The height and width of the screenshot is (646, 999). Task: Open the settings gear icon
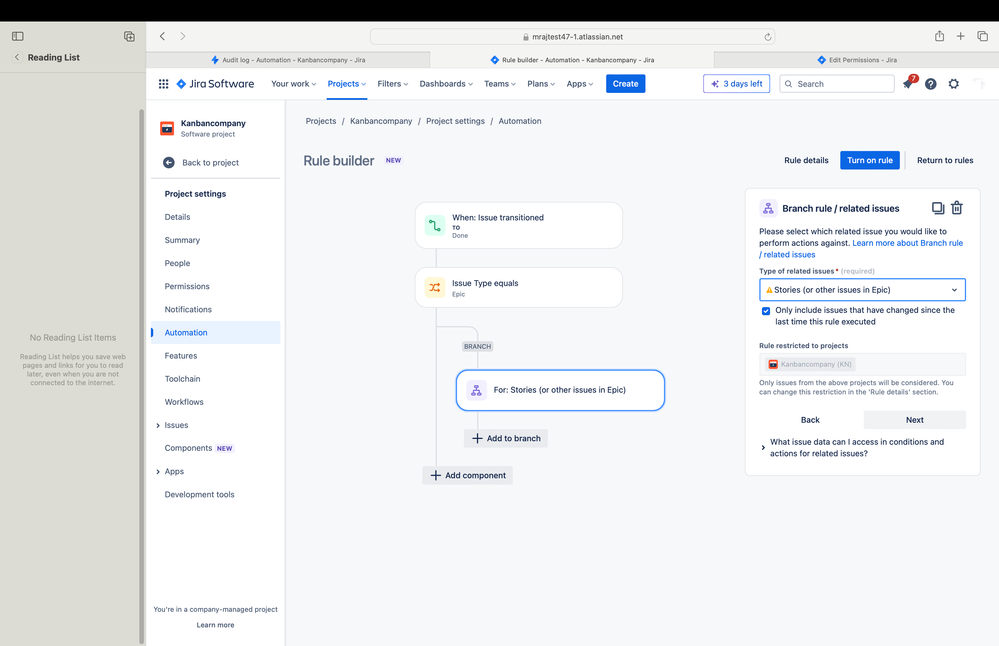pos(953,83)
